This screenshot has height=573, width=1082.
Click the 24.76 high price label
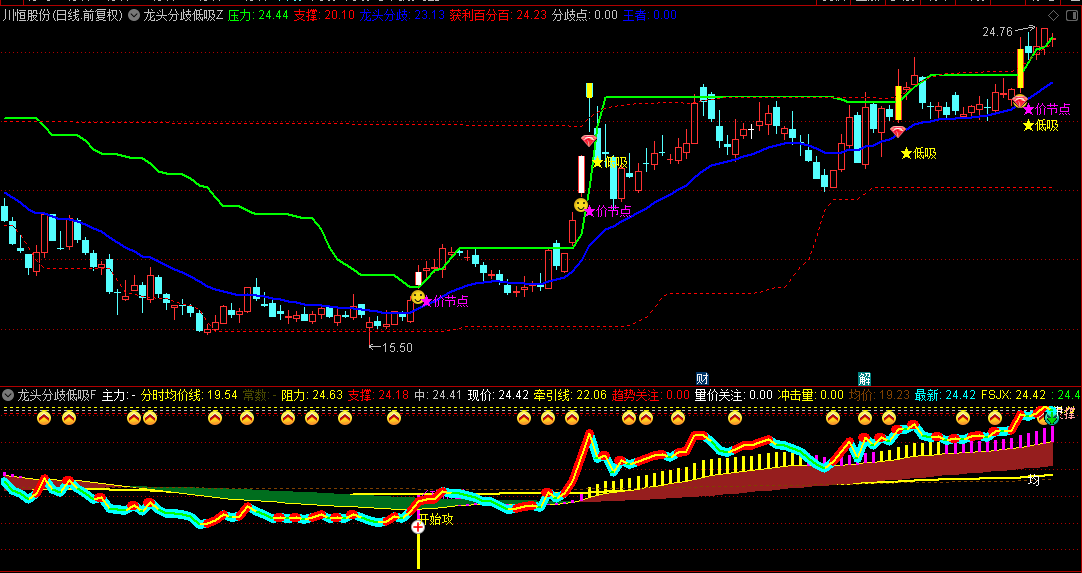coord(998,31)
